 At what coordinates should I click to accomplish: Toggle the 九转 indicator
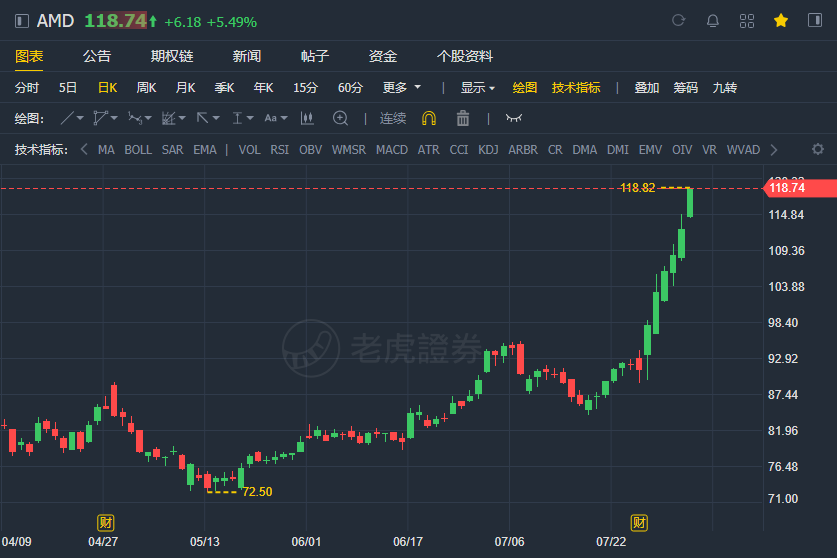click(724, 88)
